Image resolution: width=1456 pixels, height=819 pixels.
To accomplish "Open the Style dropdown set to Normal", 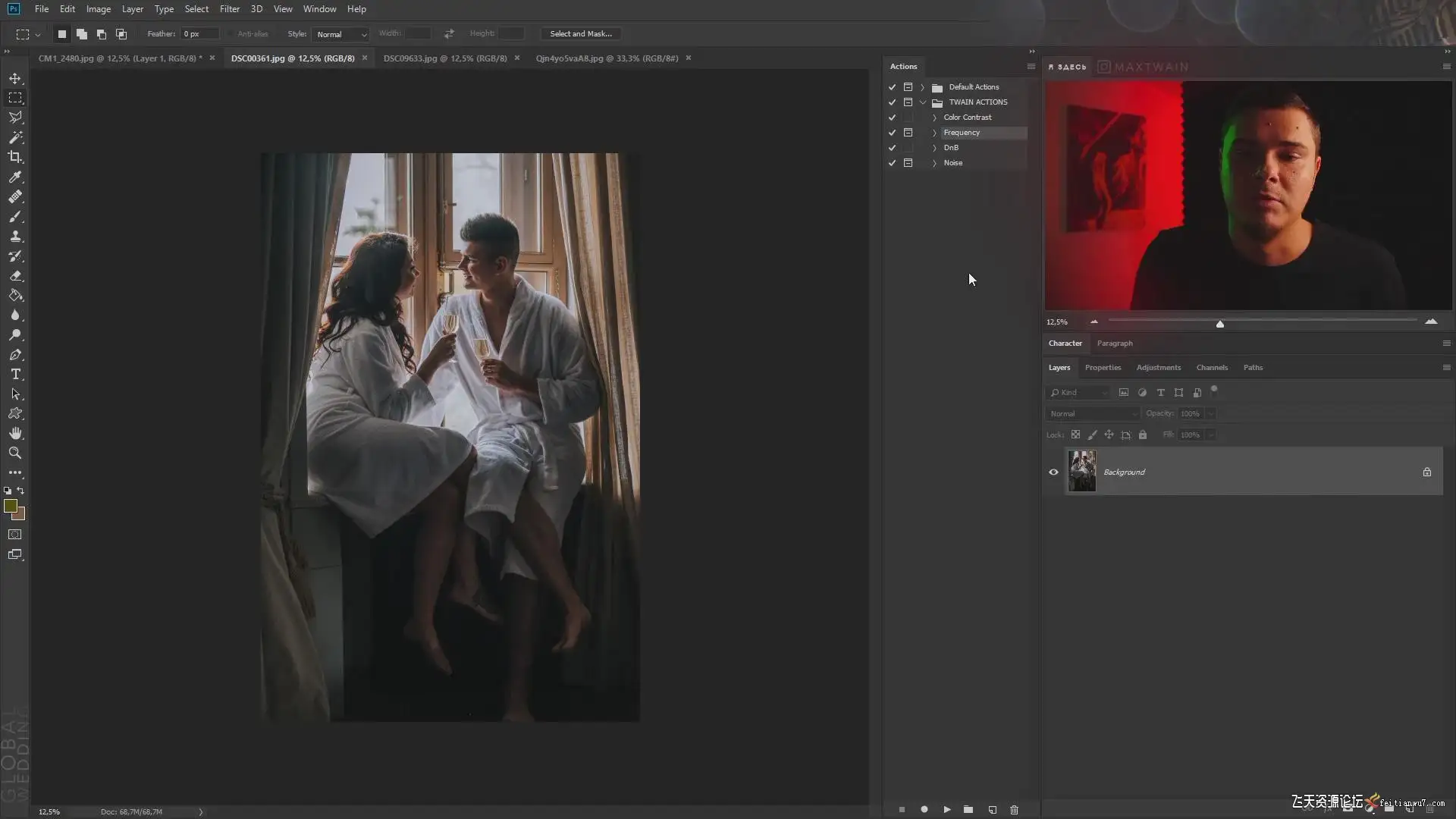I will (x=341, y=34).
